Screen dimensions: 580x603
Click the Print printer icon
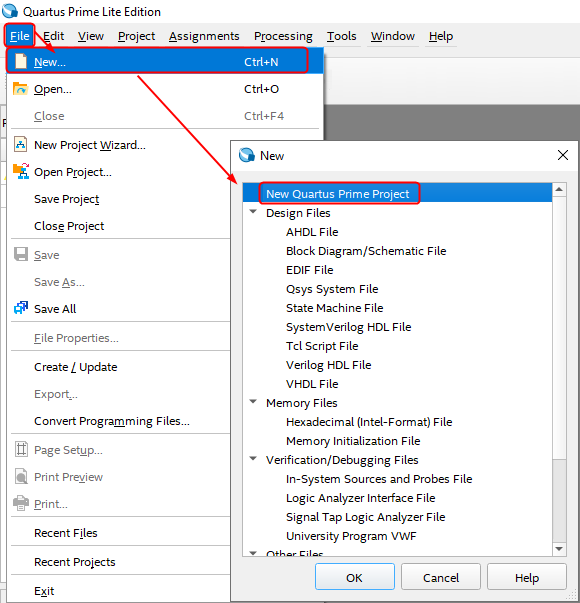pos(21,503)
